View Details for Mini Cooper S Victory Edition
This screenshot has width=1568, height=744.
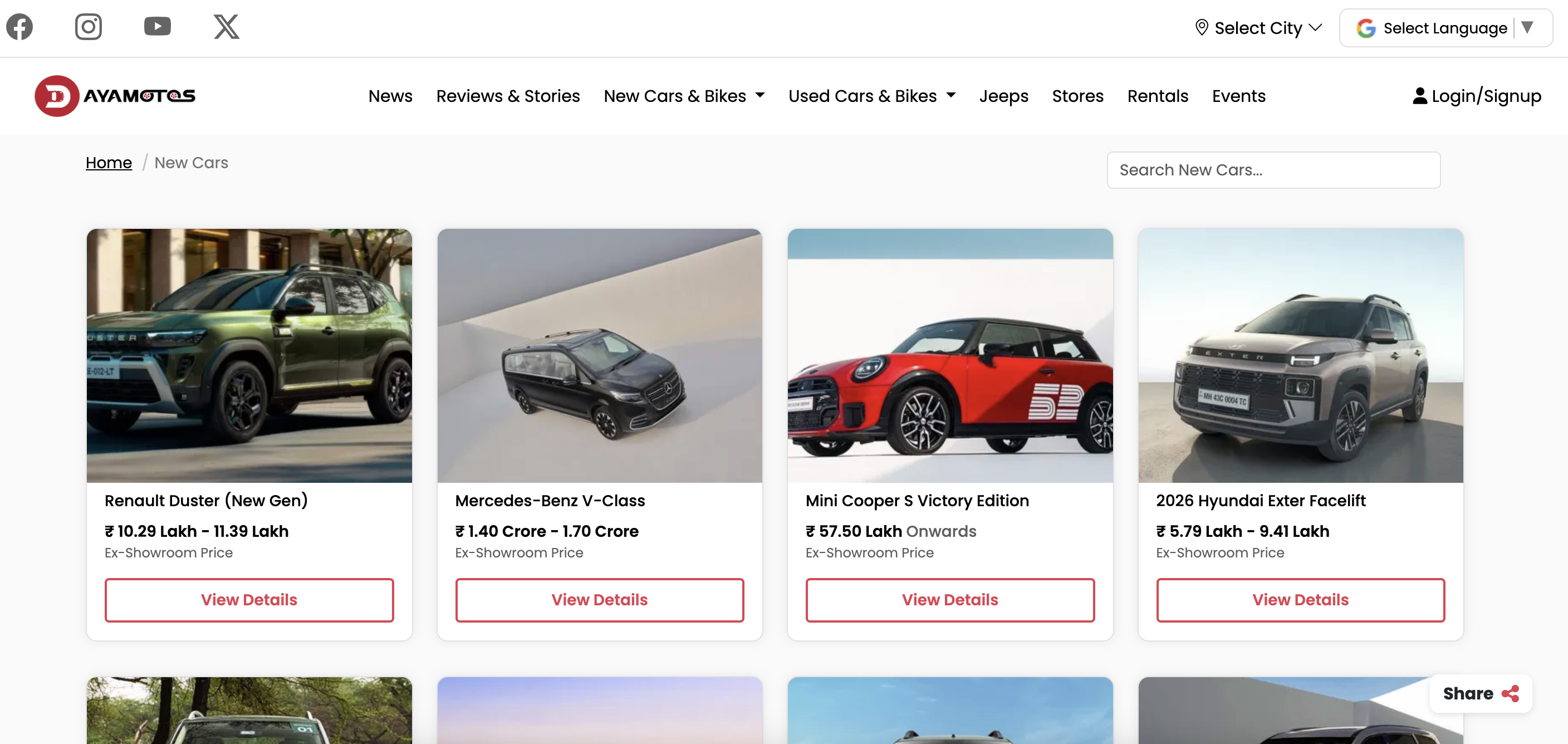click(x=949, y=600)
